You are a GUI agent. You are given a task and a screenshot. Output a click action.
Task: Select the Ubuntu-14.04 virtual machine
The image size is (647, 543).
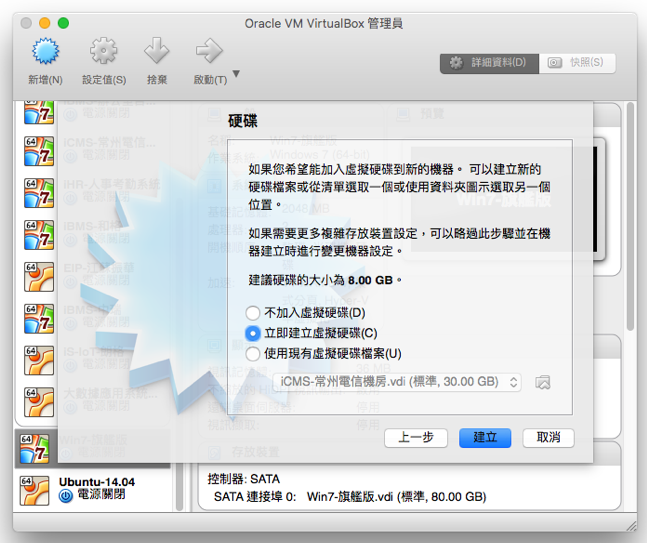coord(93,490)
